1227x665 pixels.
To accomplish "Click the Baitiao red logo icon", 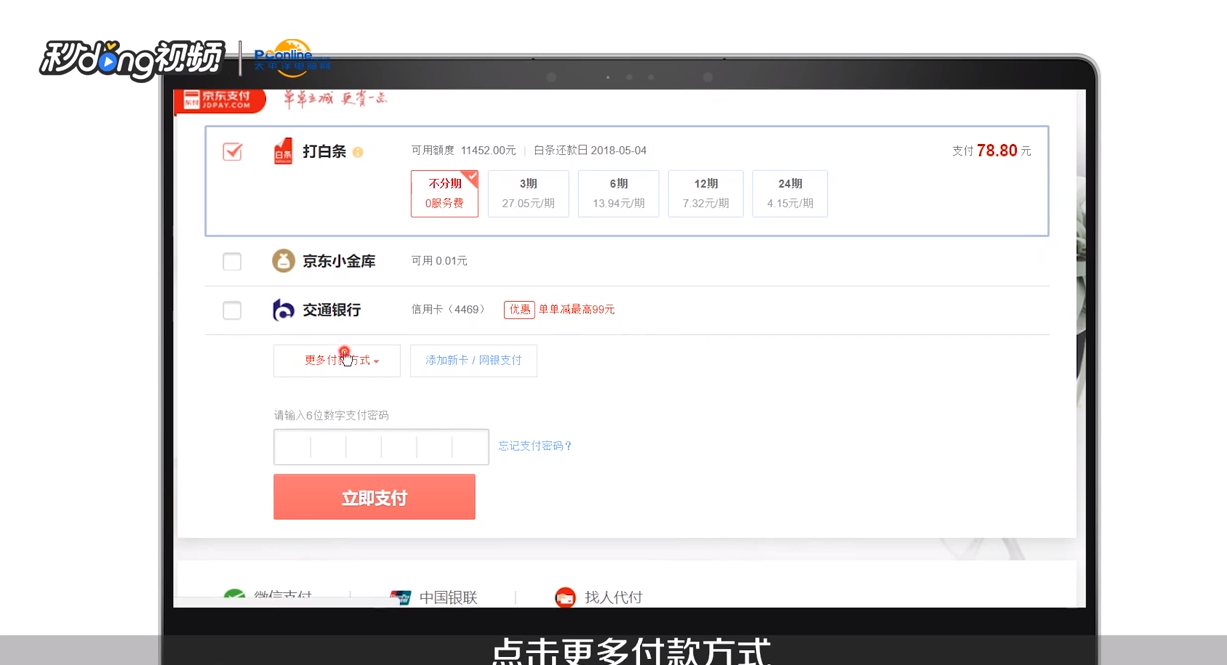I will 283,151.
